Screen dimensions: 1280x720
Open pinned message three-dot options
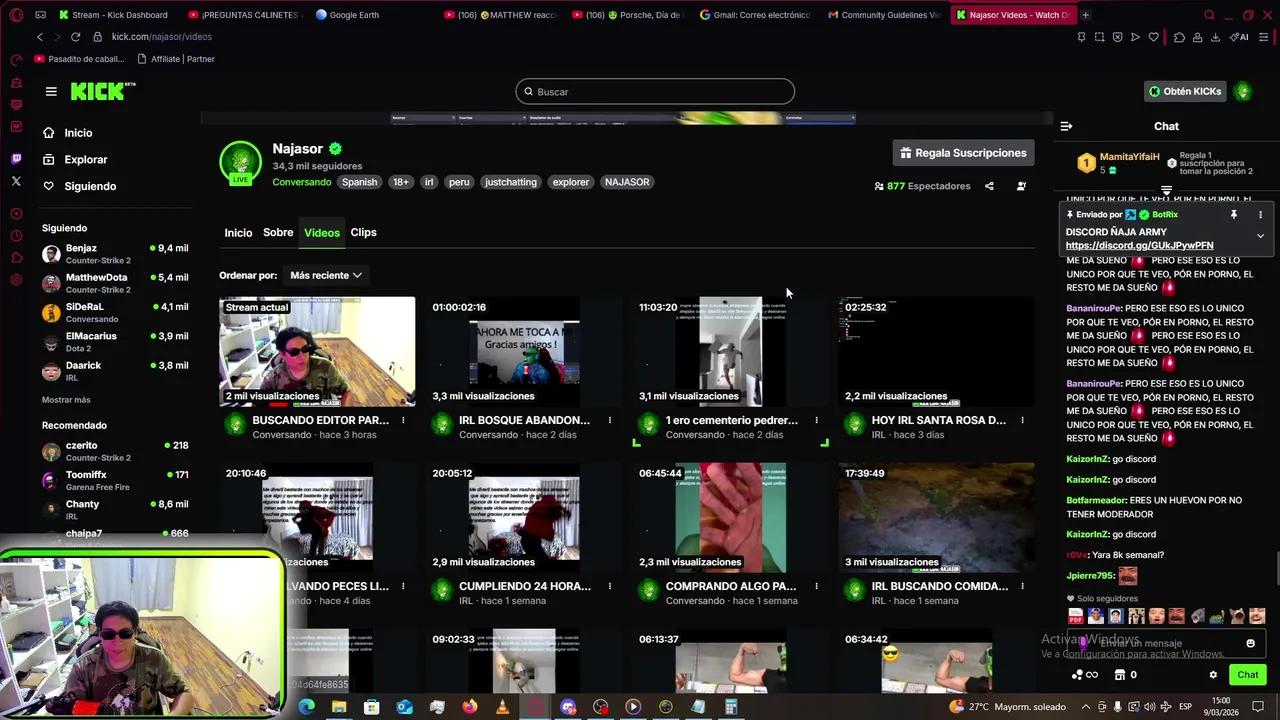(1260, 215)
